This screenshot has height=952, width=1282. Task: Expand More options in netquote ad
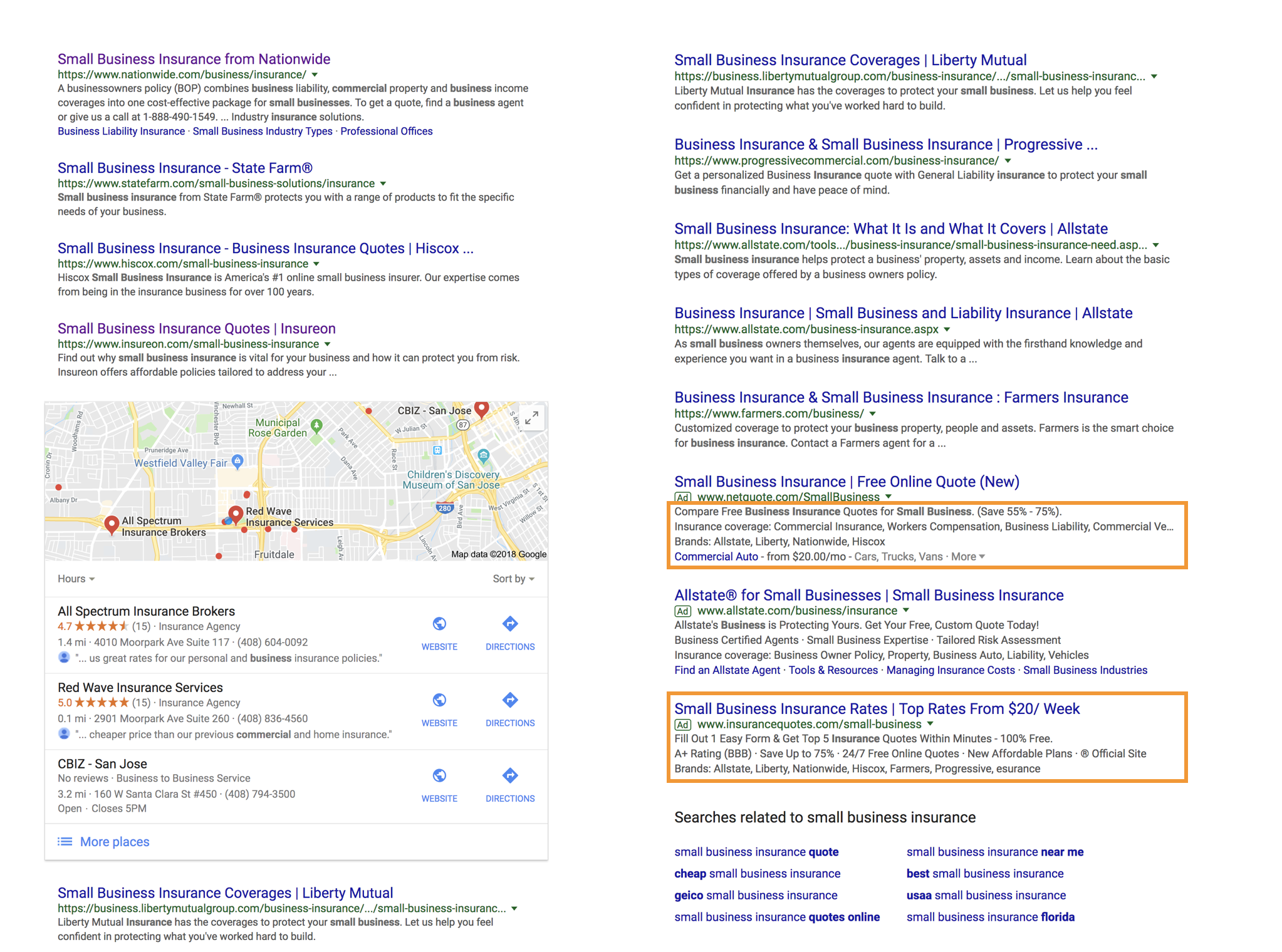click(968, 557)
